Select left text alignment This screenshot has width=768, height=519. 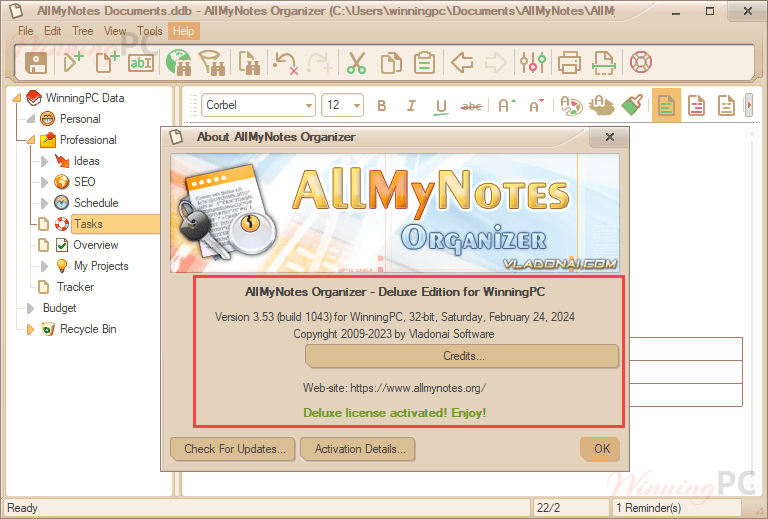666,105
